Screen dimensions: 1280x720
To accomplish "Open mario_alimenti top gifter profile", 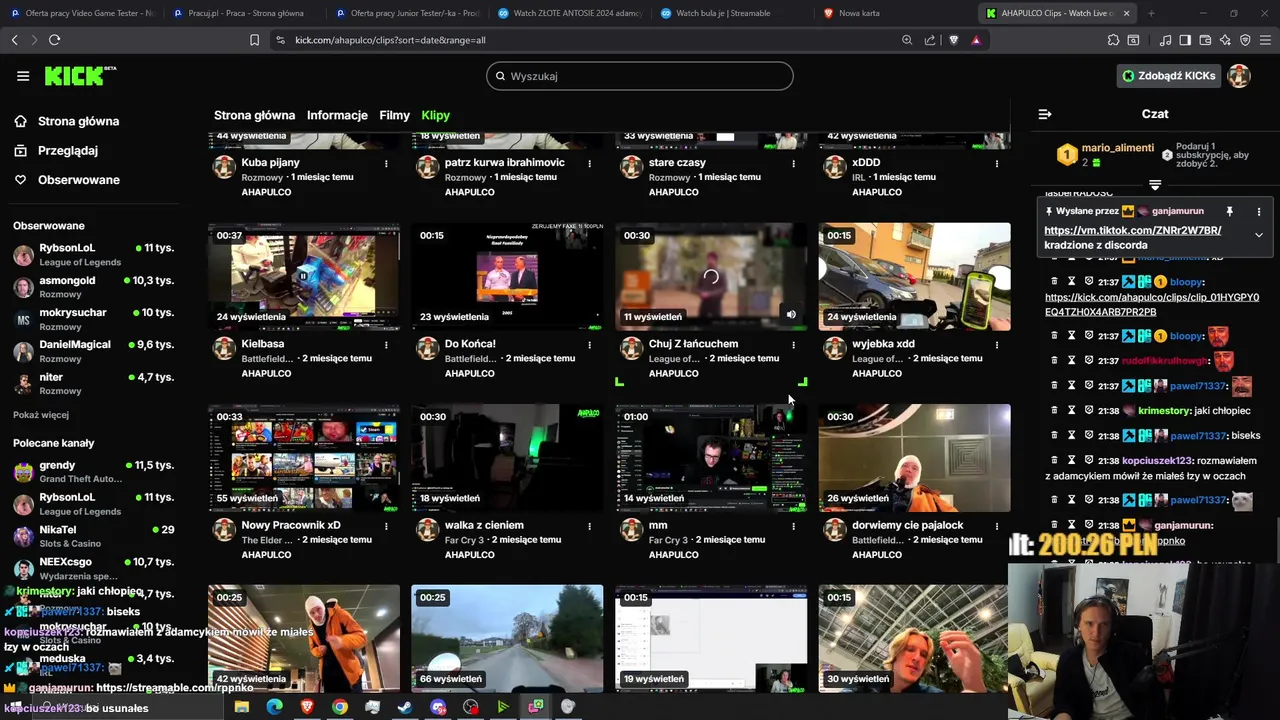I will pos(1117,148).
